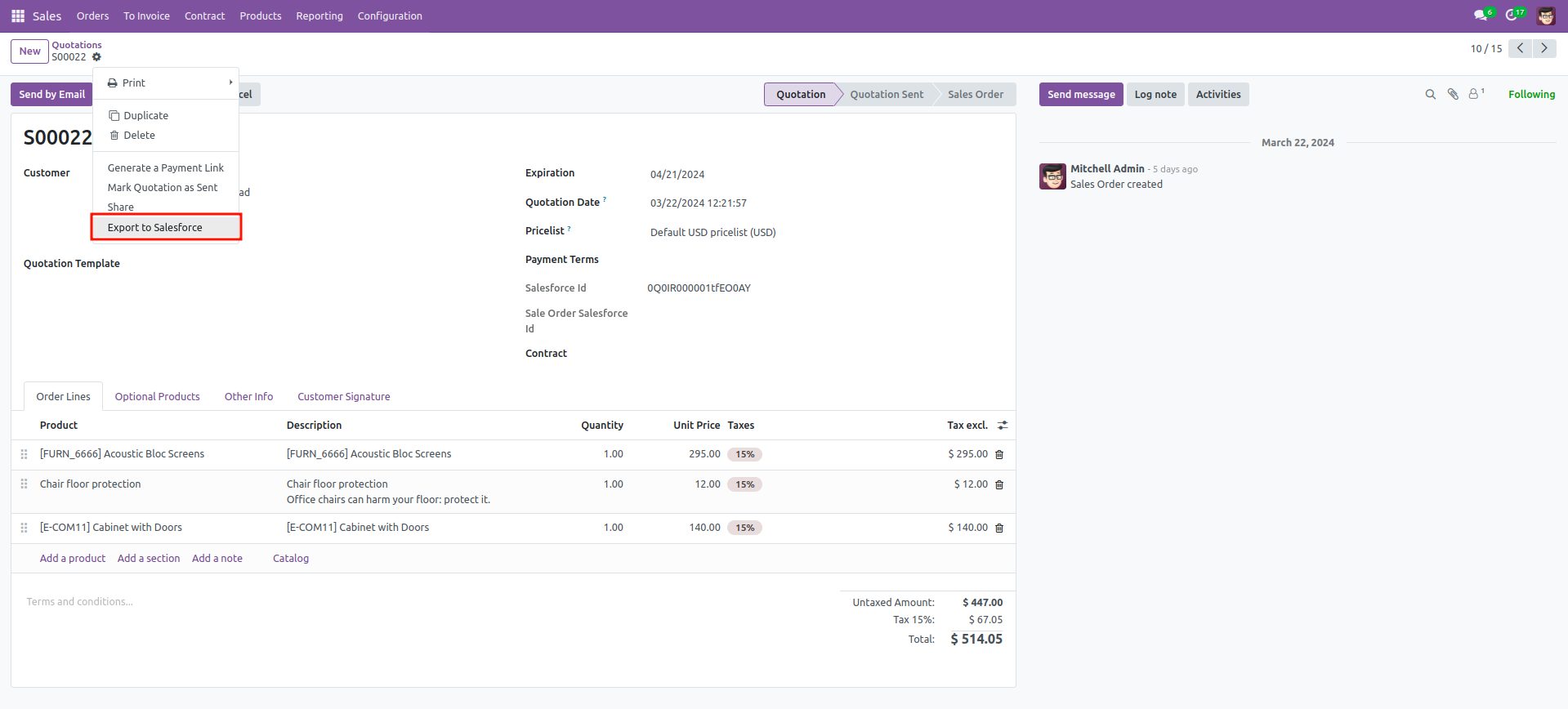The width and height of the screenshot is (1568, 709).
Task: Open the apps grid menu icon
Action: (17, 16)
